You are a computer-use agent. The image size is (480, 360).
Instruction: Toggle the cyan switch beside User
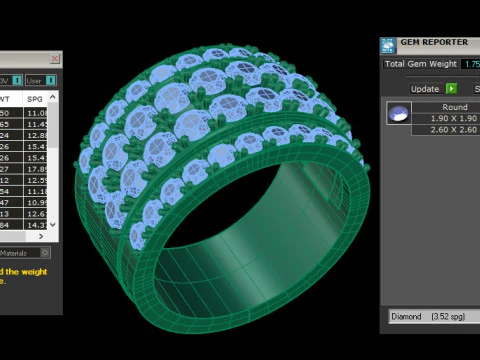[51, 81]
